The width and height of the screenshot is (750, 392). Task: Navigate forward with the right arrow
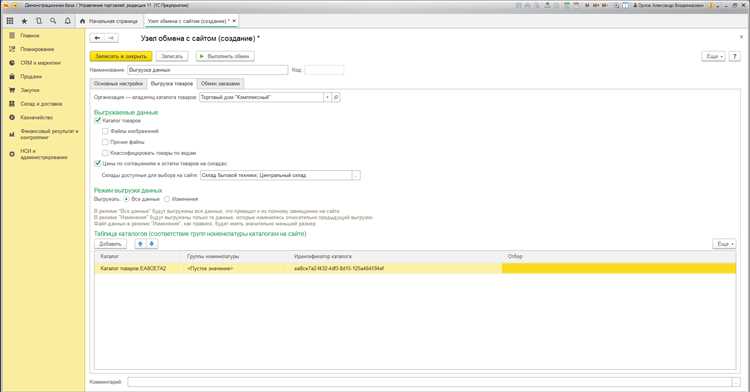(x=111, y=38)
